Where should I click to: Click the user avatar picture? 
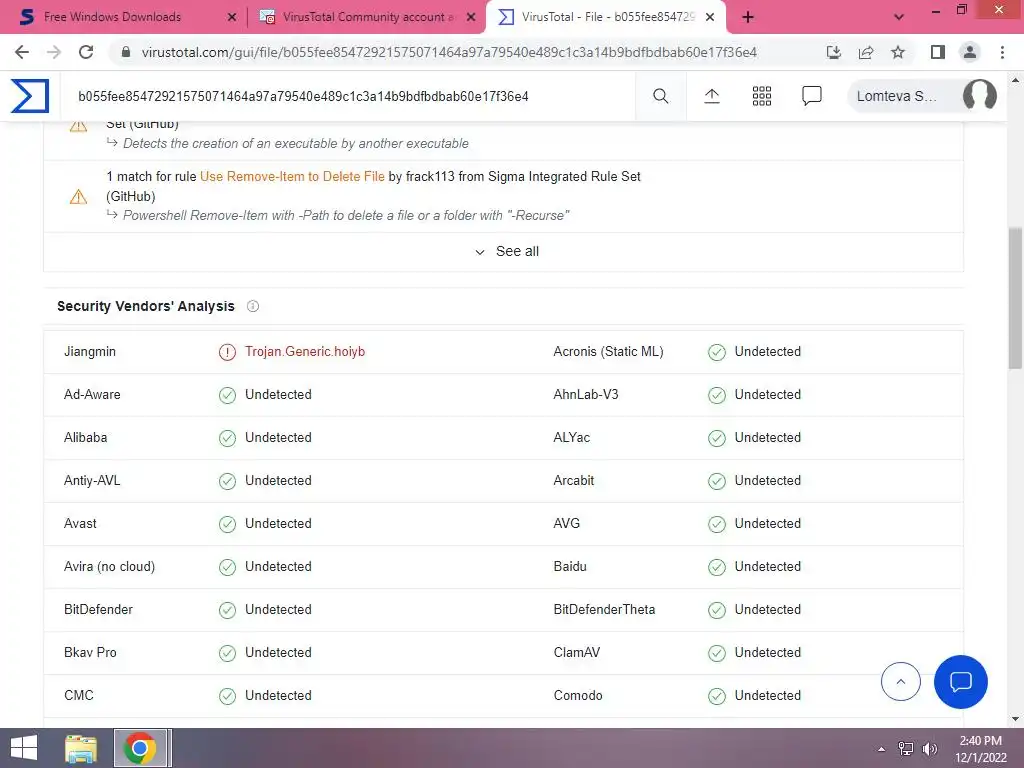[x=980, y=96]
